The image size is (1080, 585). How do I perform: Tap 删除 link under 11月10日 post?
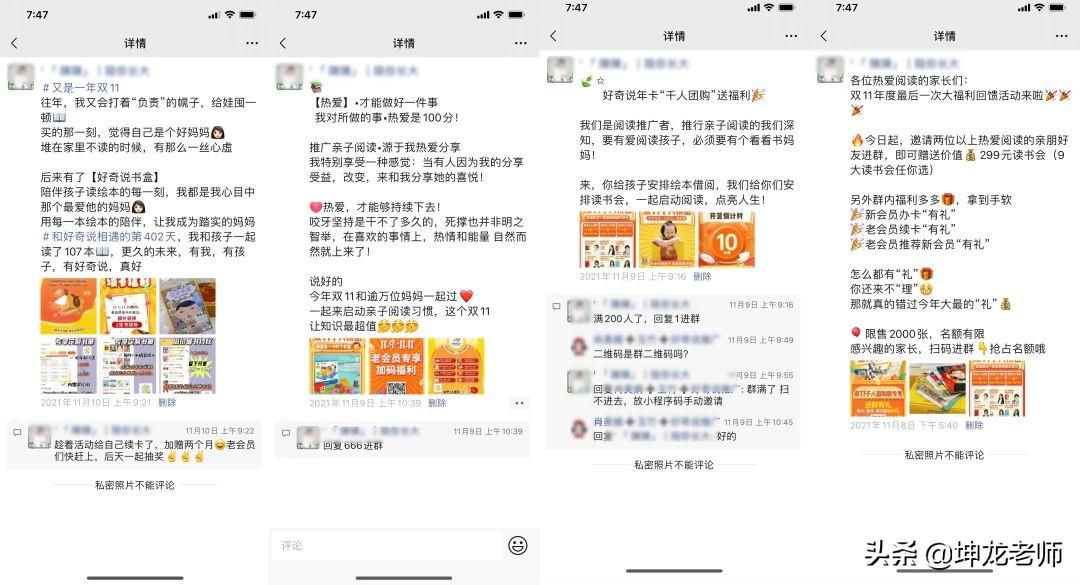[167, 402]
